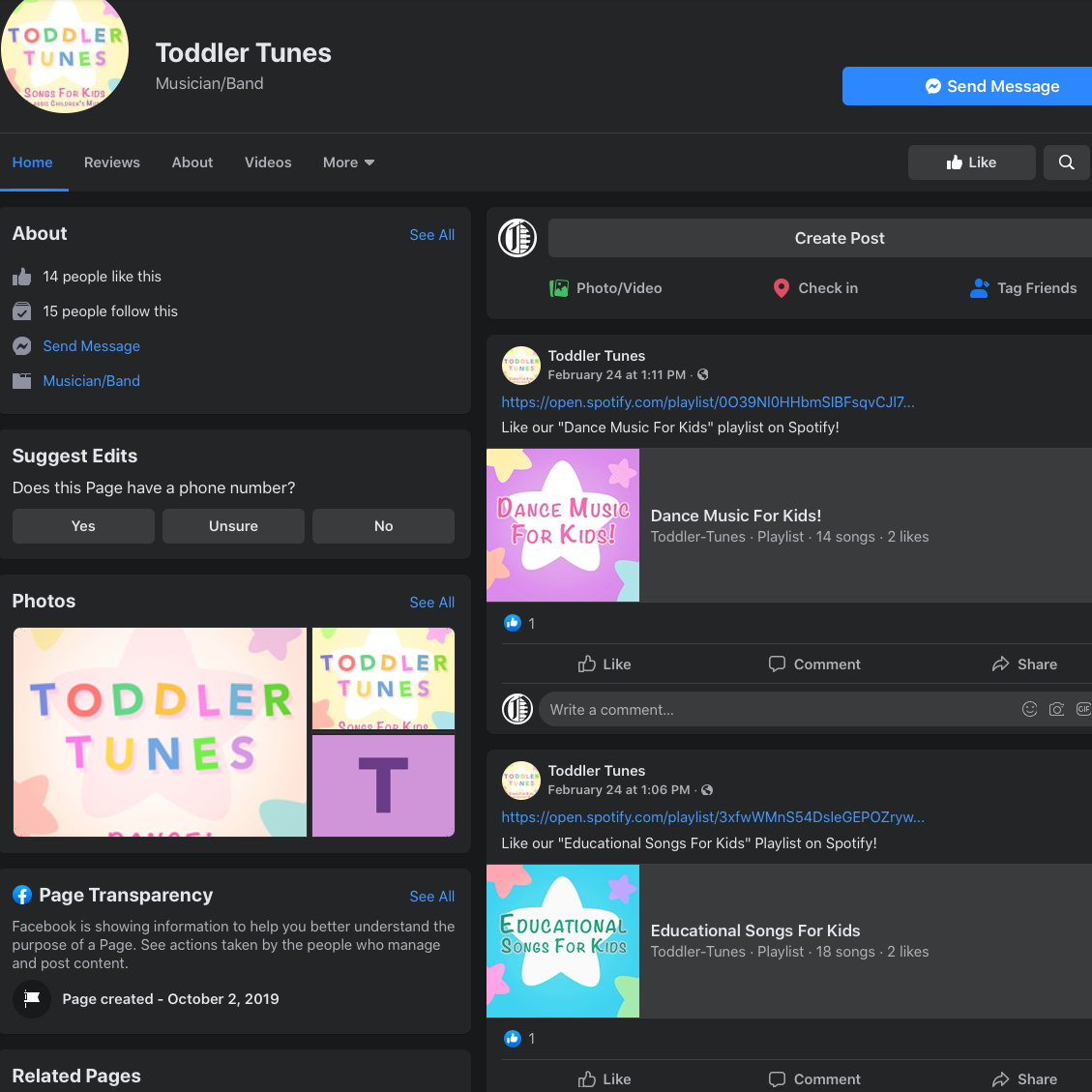Click the emoji icon in comment box
Image resolution: width=1092 pixels, height=1092 pixels.
(x=1029, y=709)
